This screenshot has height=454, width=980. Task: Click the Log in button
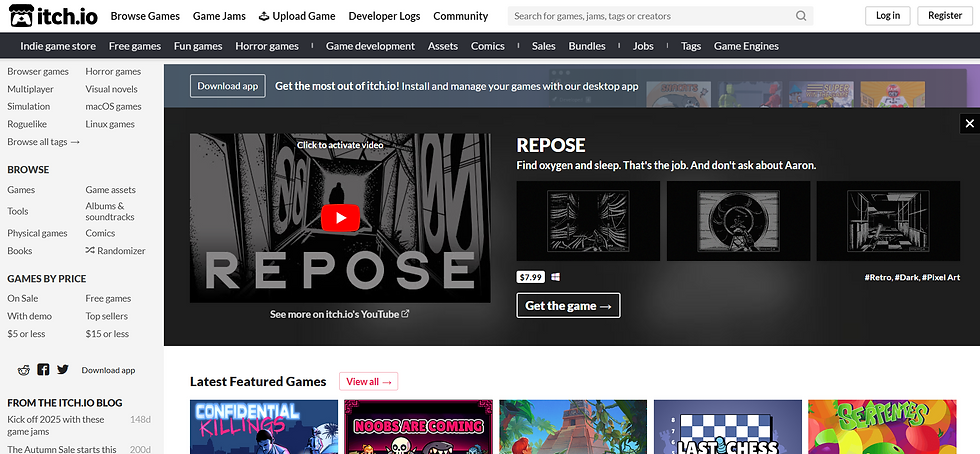888,16
